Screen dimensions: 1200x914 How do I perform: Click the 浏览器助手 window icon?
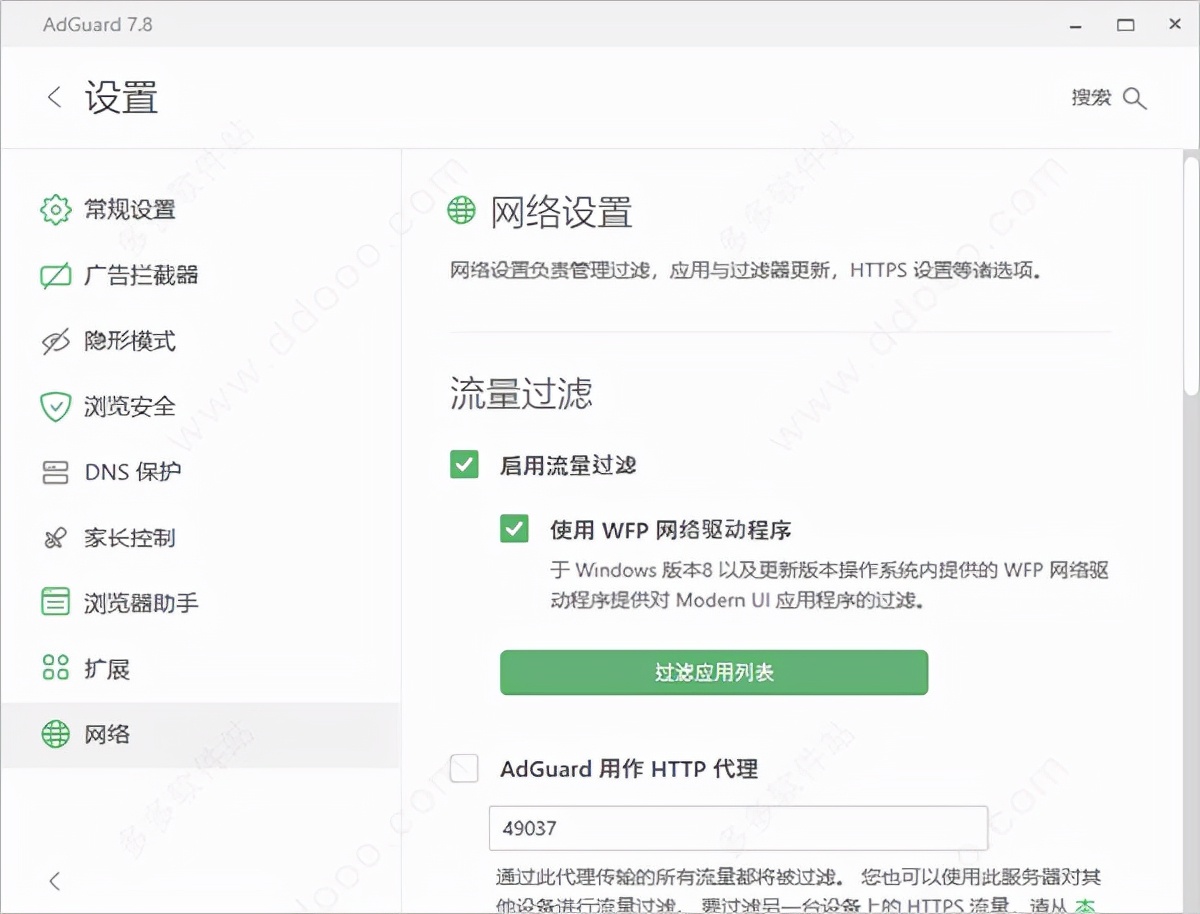(x=55, y=603)
